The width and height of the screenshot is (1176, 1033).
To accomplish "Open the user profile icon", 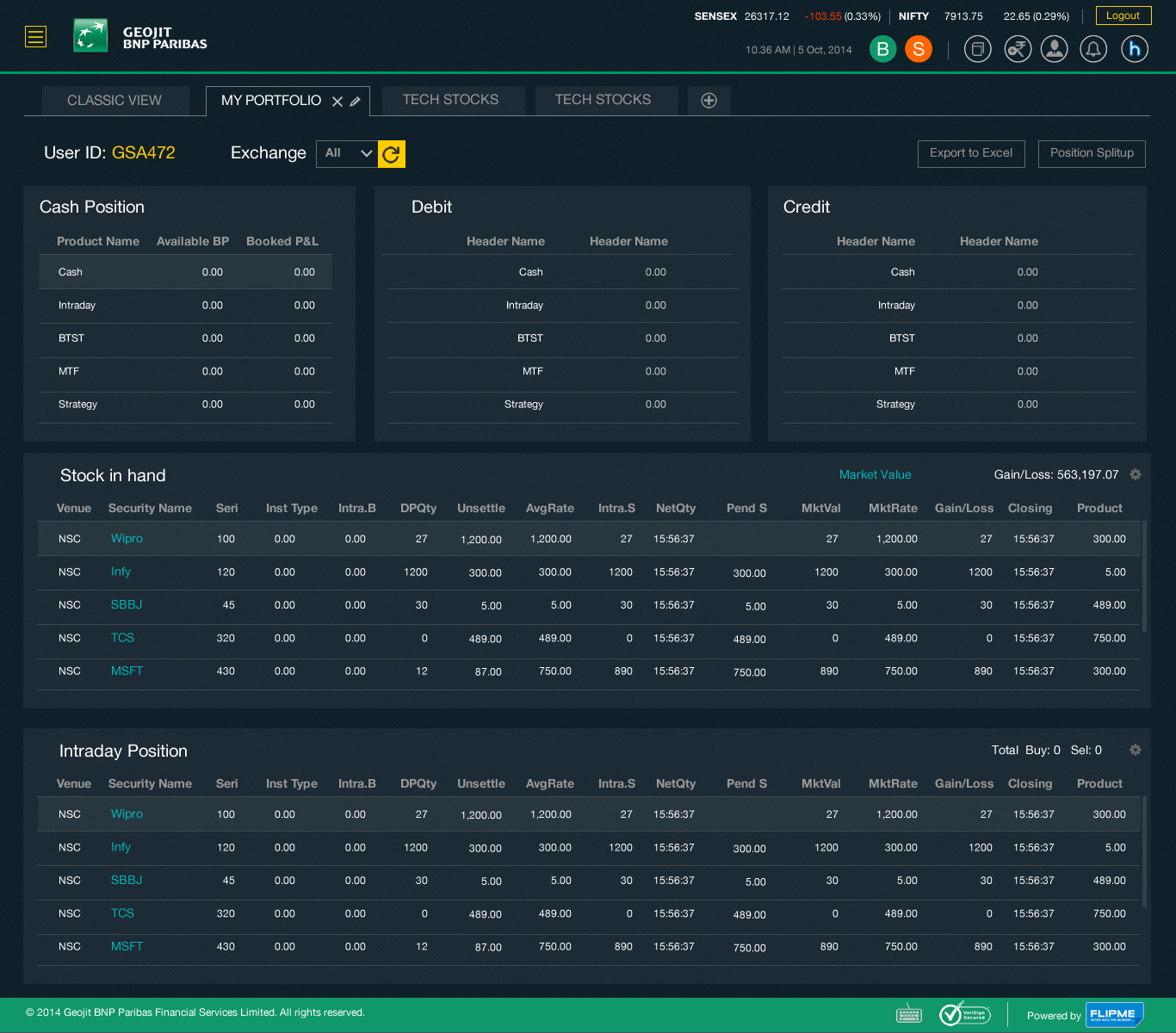I will click(1054, 49).
